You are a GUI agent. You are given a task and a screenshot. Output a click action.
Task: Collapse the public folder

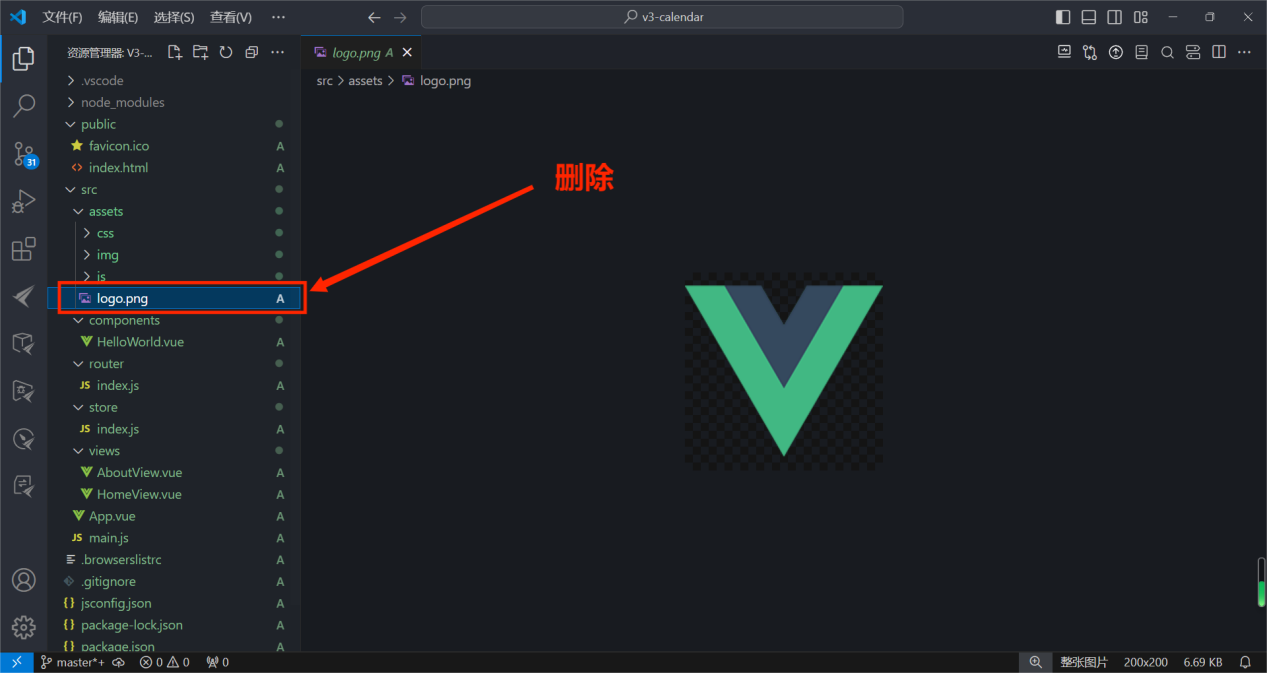(x=175, y=124)
